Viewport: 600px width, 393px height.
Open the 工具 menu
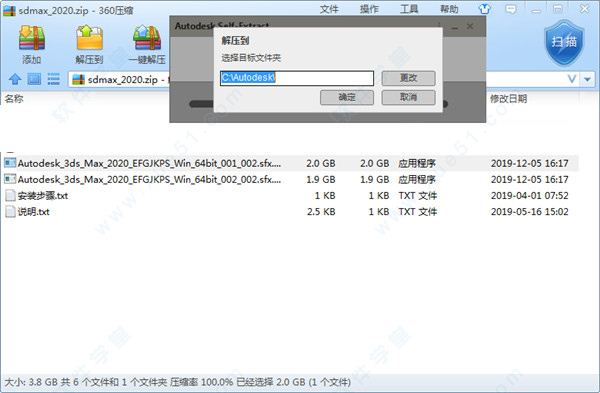409,9
